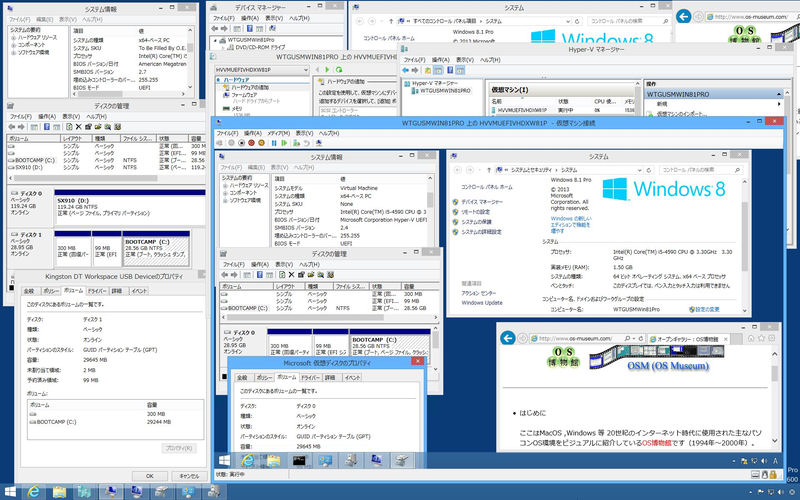Click Delete X icon in host Disk Management toolbar

(79, 127)
